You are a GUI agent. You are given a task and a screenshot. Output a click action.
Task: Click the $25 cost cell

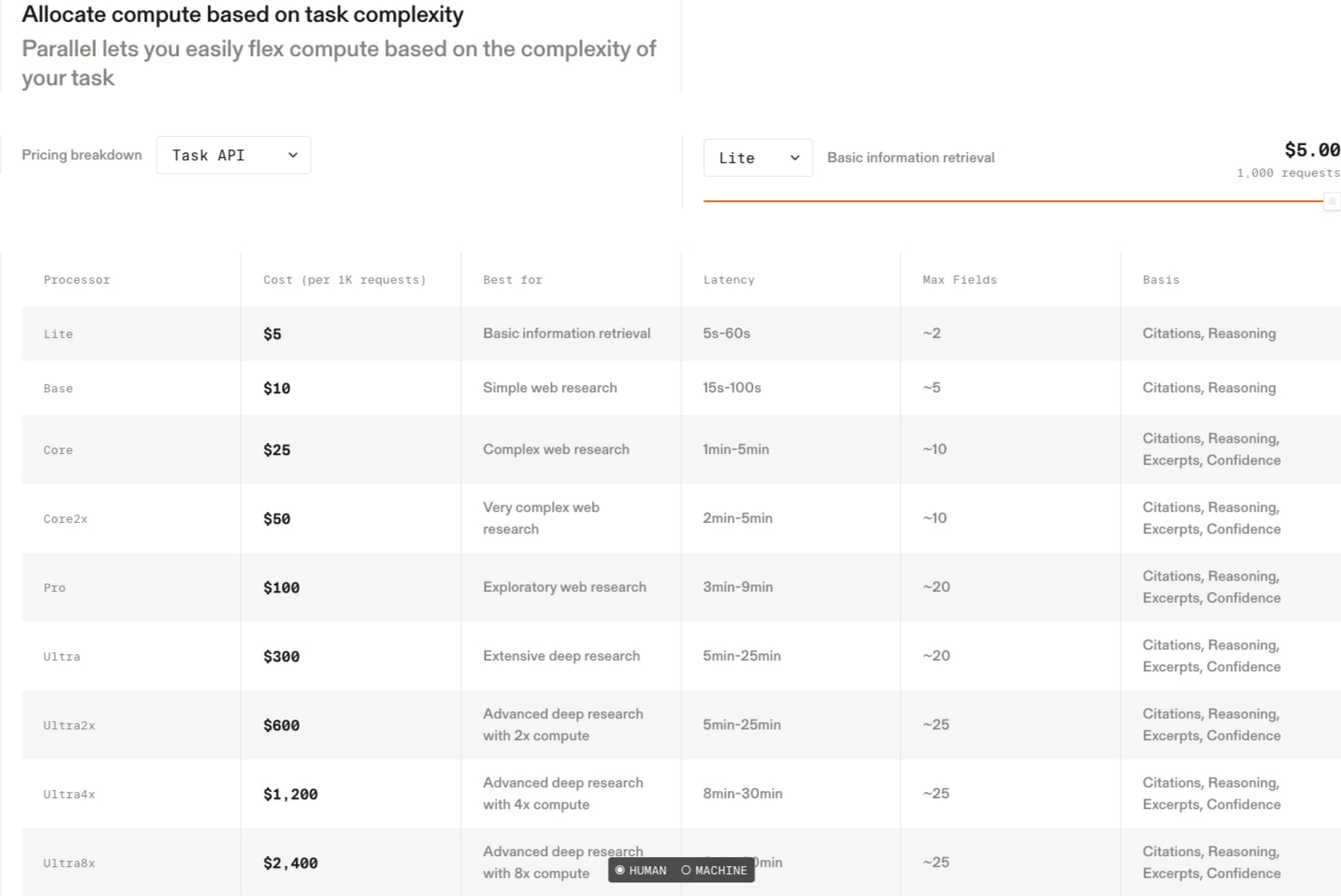tap(276, 450)
